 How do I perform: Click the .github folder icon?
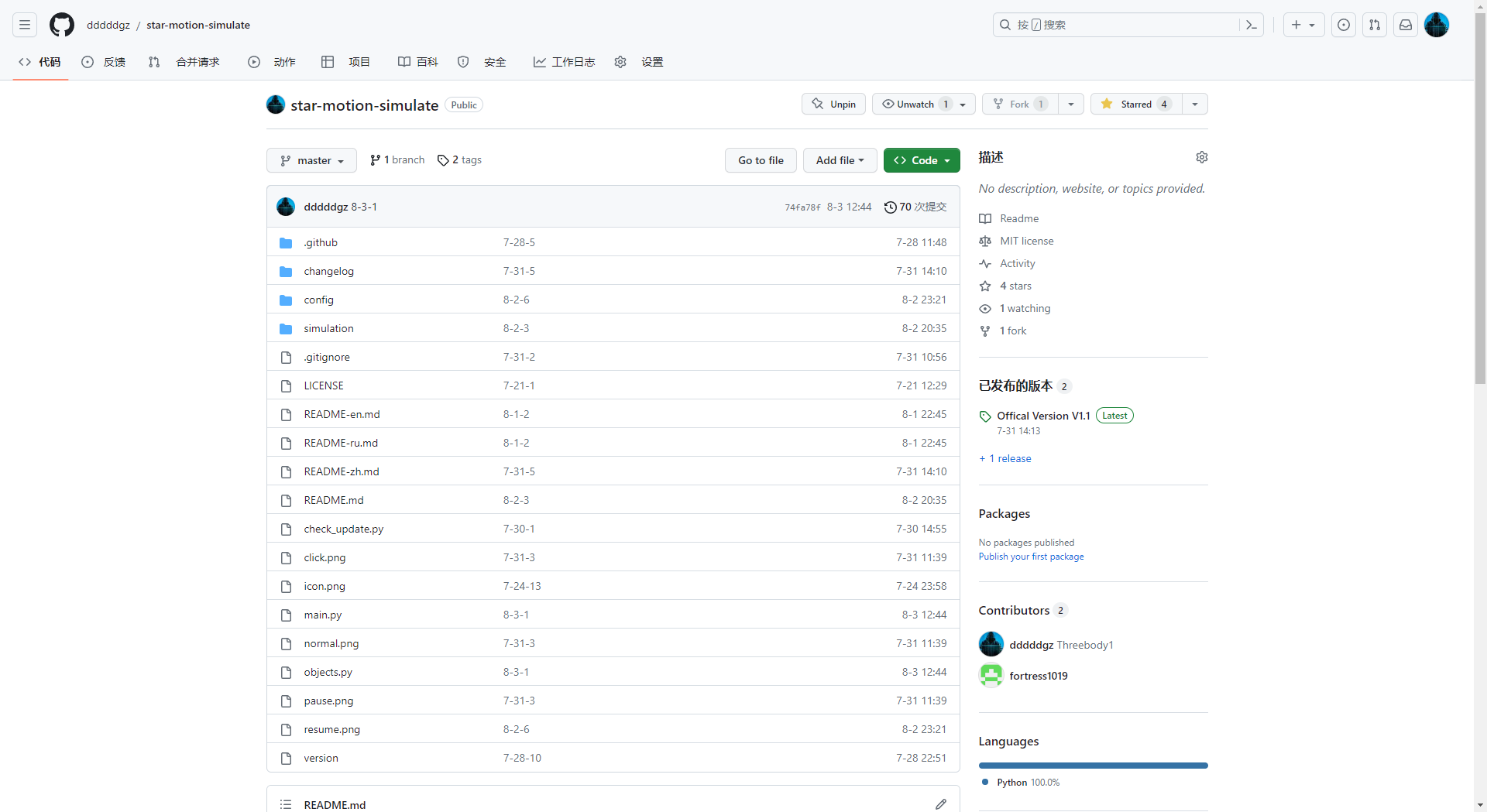click(x=286, y=242)
